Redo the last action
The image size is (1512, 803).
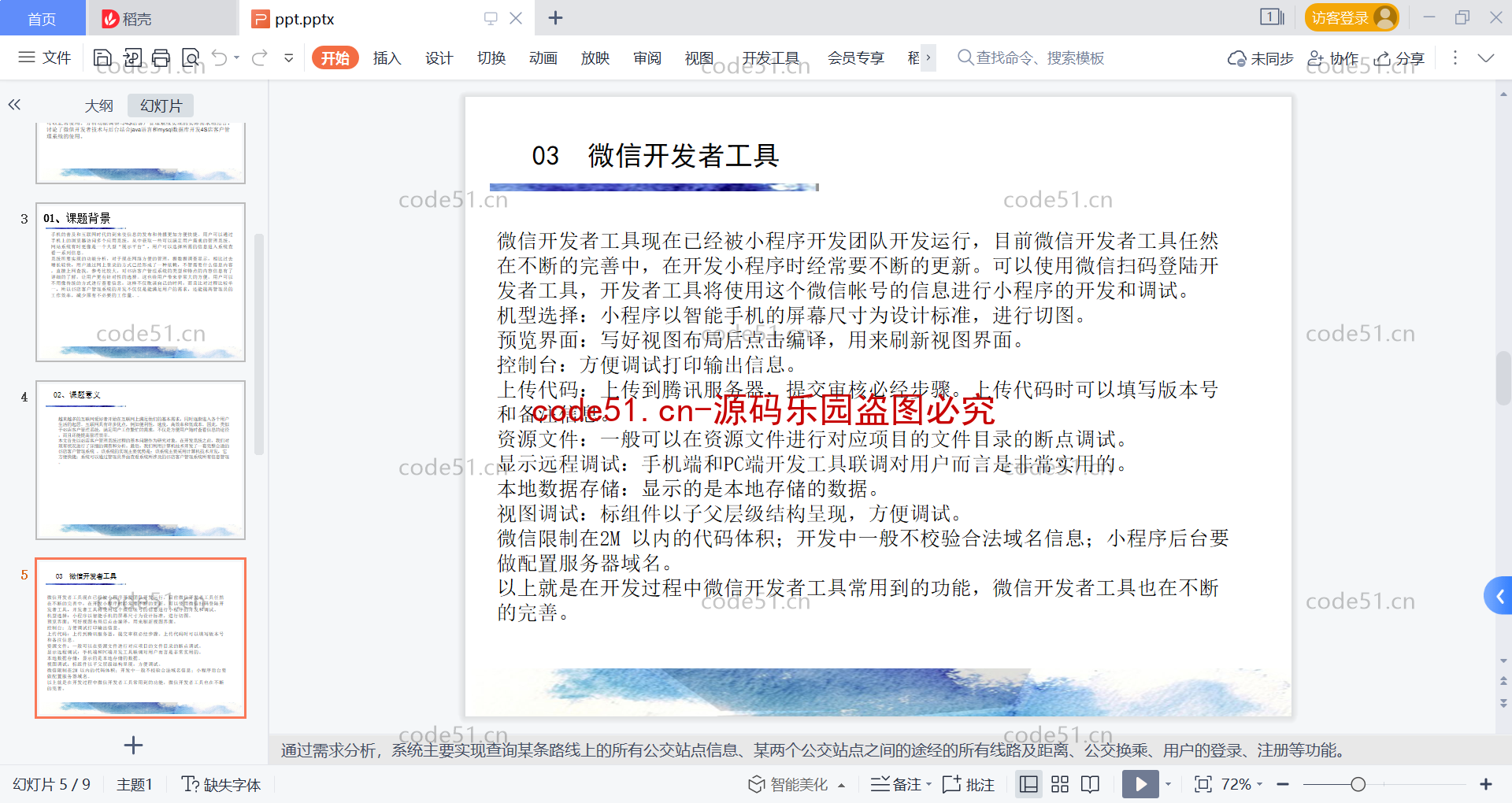[x=259, y=57]
